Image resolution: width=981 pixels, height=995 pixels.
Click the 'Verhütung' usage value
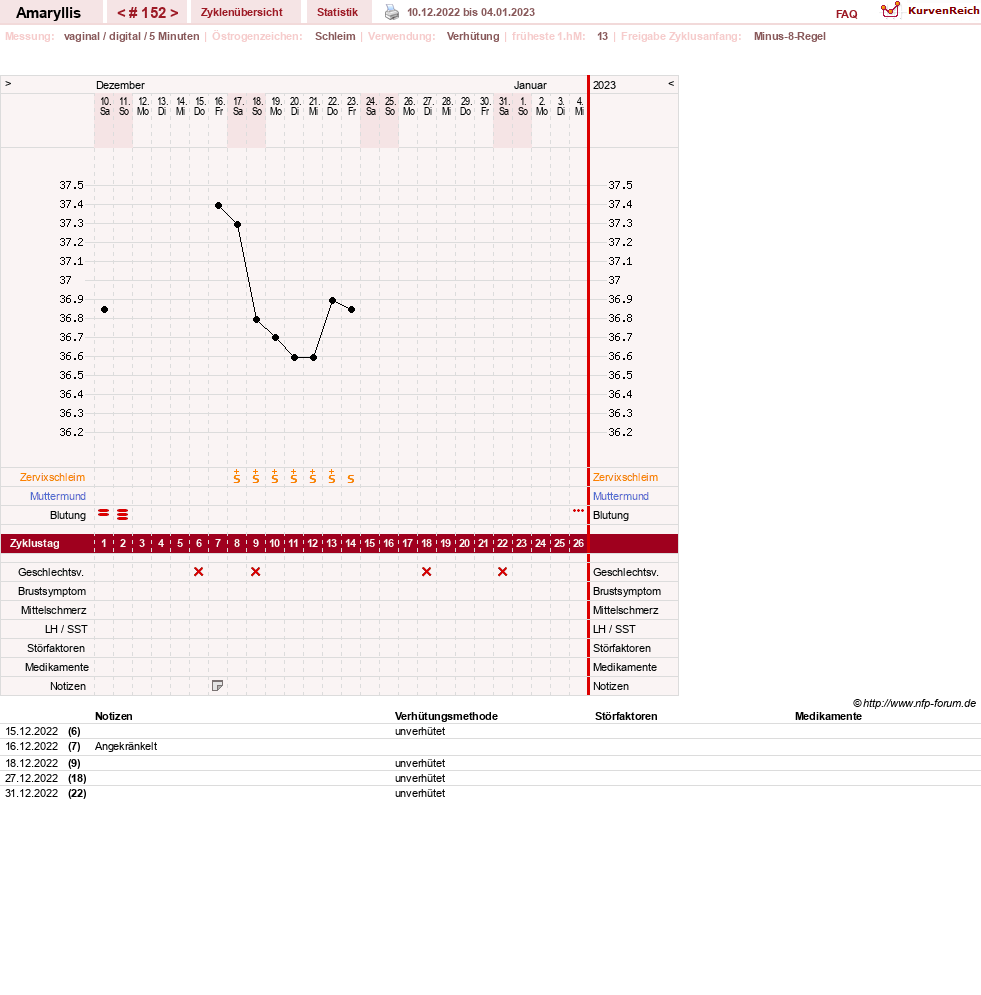pos(473,36)
